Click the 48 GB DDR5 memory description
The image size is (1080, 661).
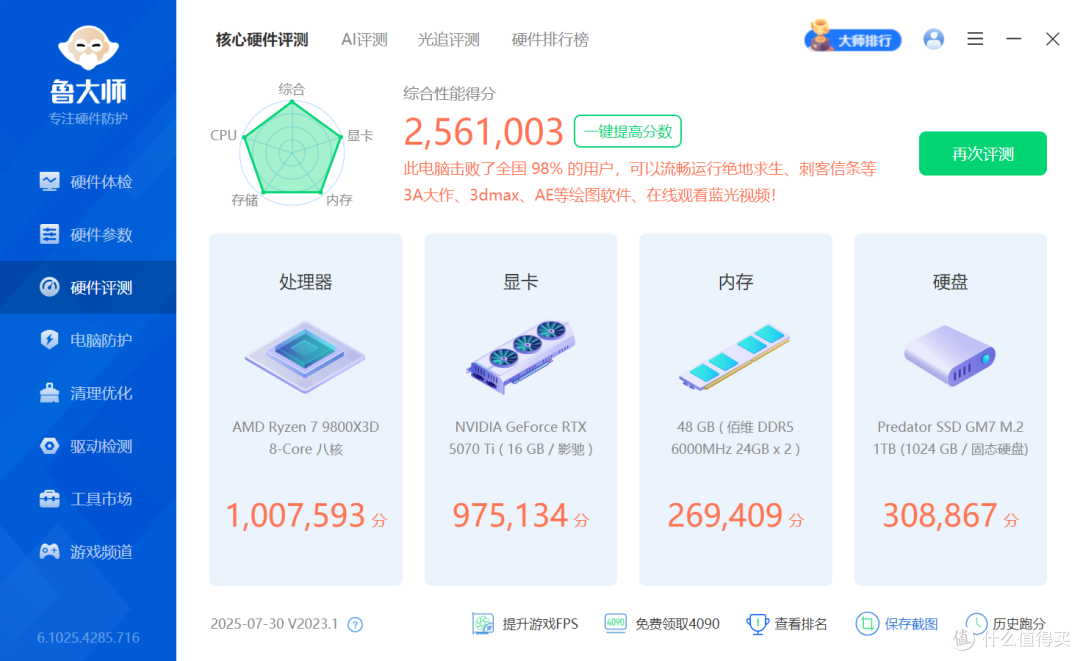click(735, 438)
